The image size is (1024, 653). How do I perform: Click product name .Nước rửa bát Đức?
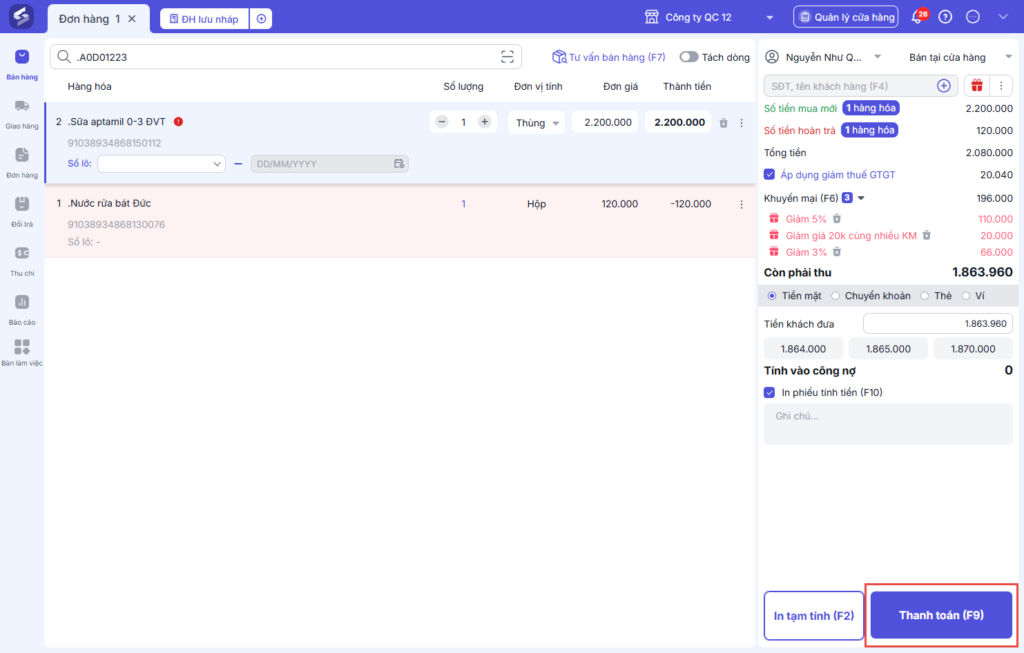(109, 203)
